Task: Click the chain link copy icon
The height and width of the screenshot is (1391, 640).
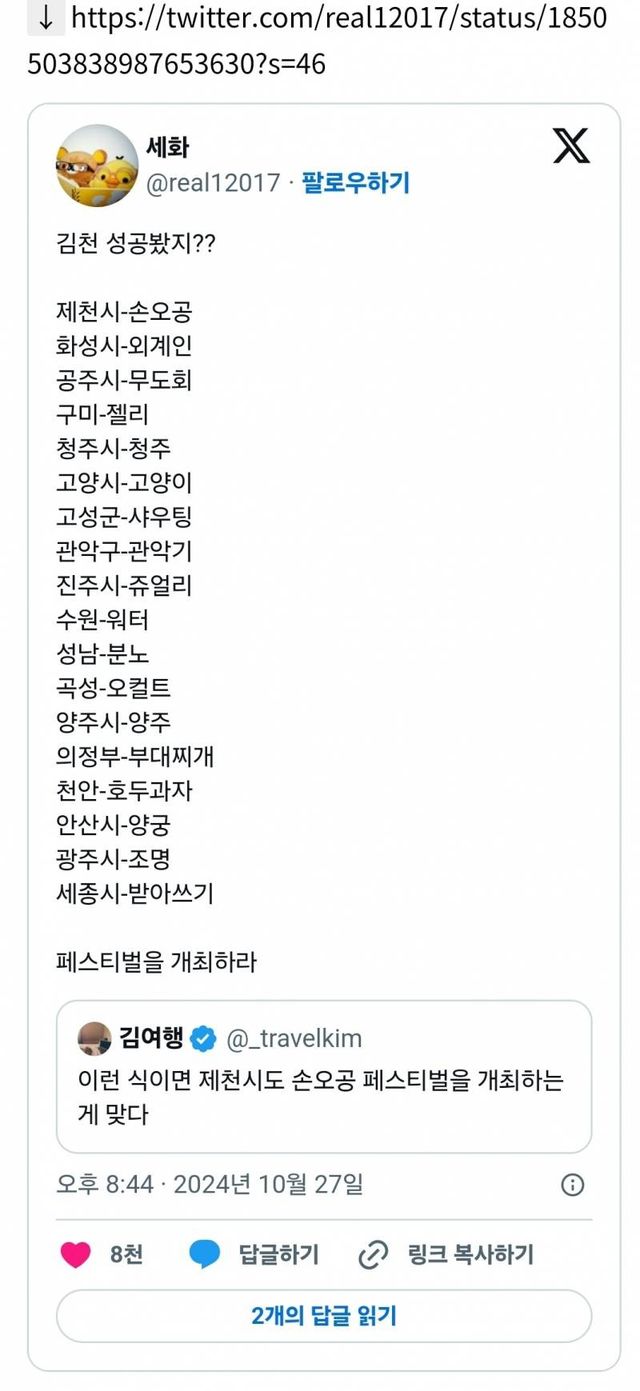Action: (x=373, y=1254)
